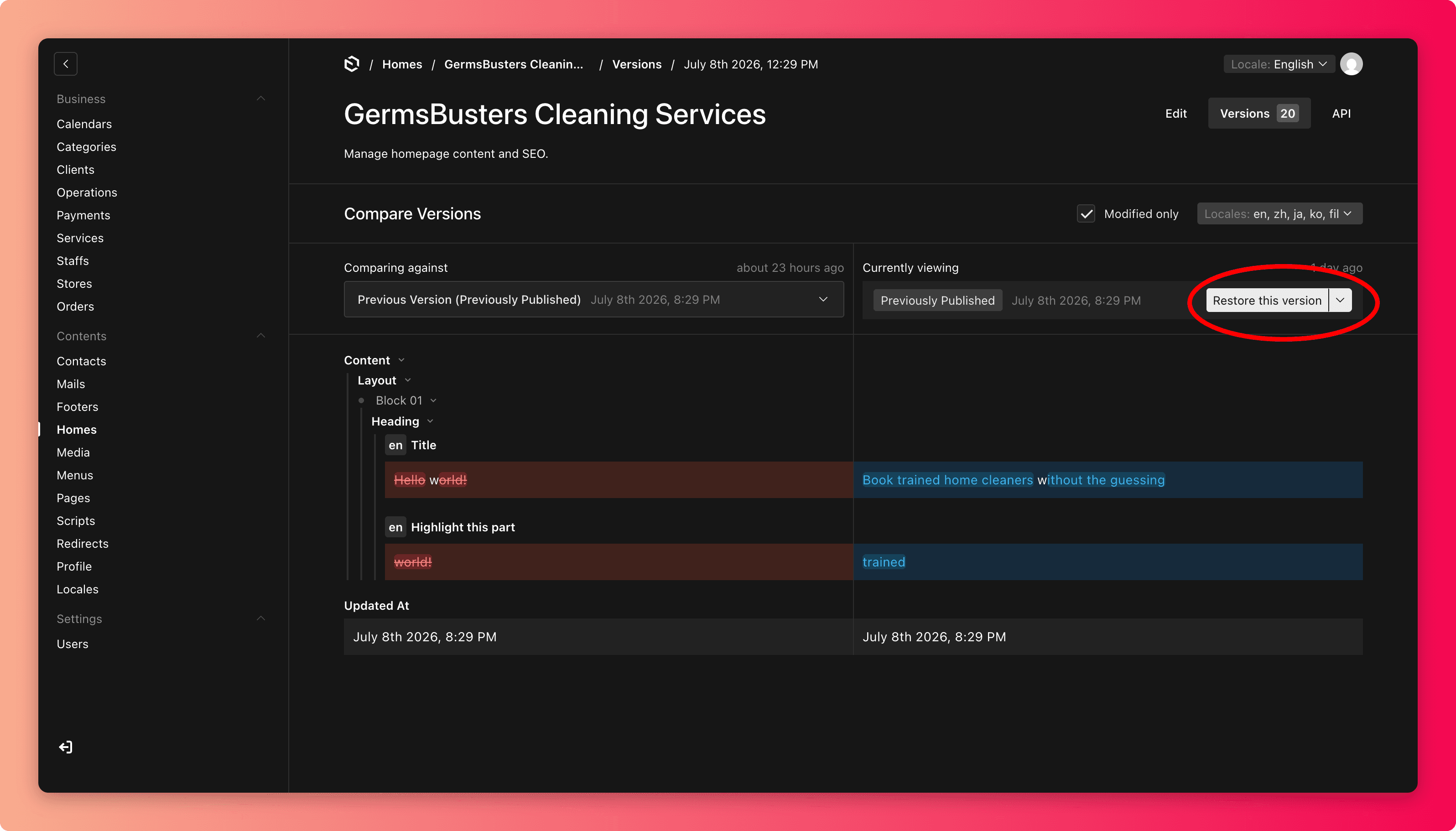Open the Comparing against version dropdown
This screenshot has height=831, width=1456.
(x=593, y=300)
